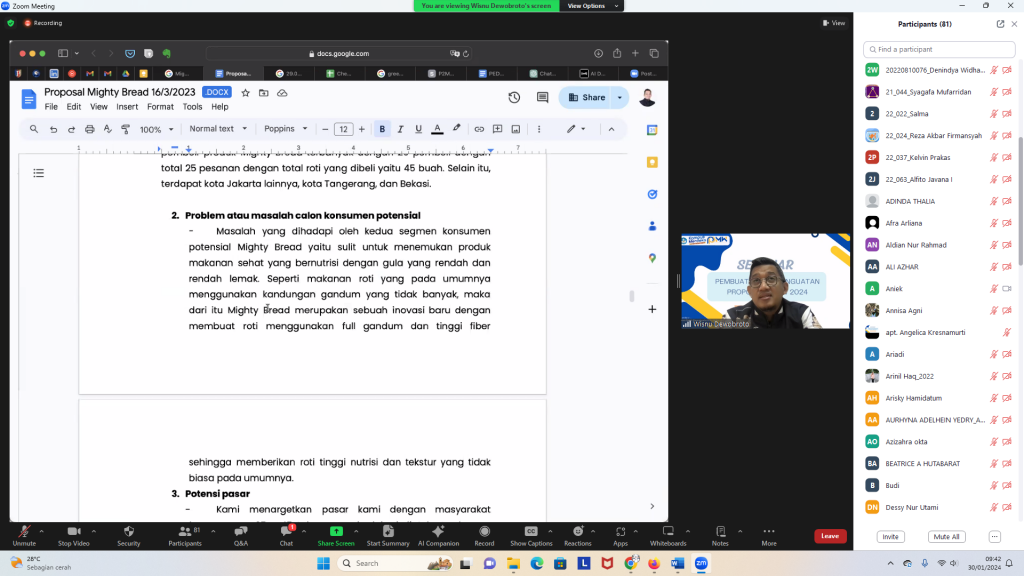1024x576 pixels.
Task: Click the insert link icon
Action: click(479, 129)
